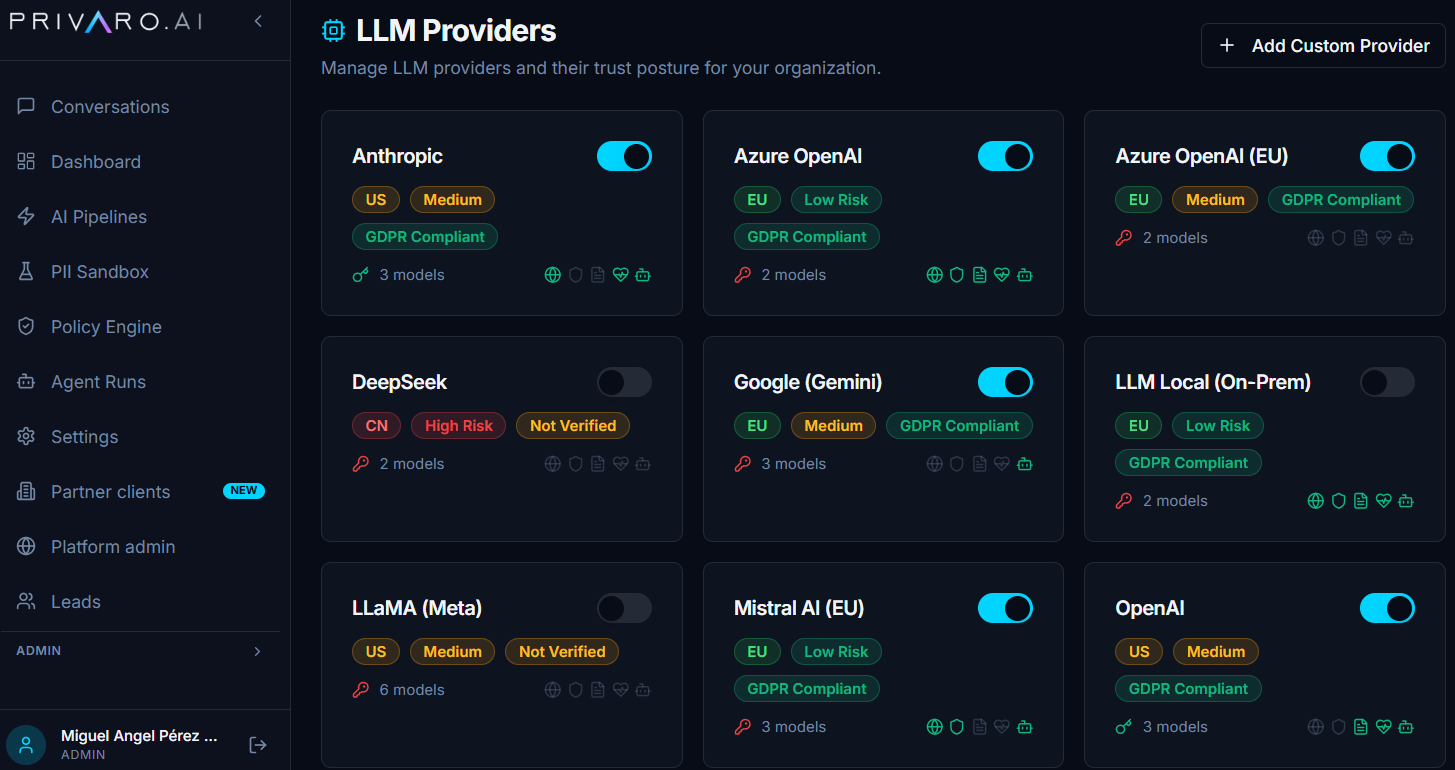Click the Agent Runs robot icon in the sidebar
This screenshot has width=1455, height=770.
[26, 382]
